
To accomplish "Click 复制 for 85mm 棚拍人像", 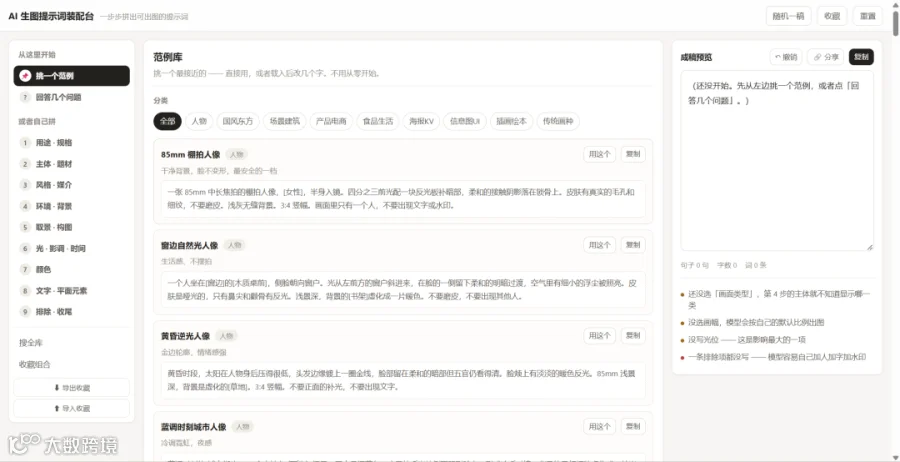I will pos(633,154).
